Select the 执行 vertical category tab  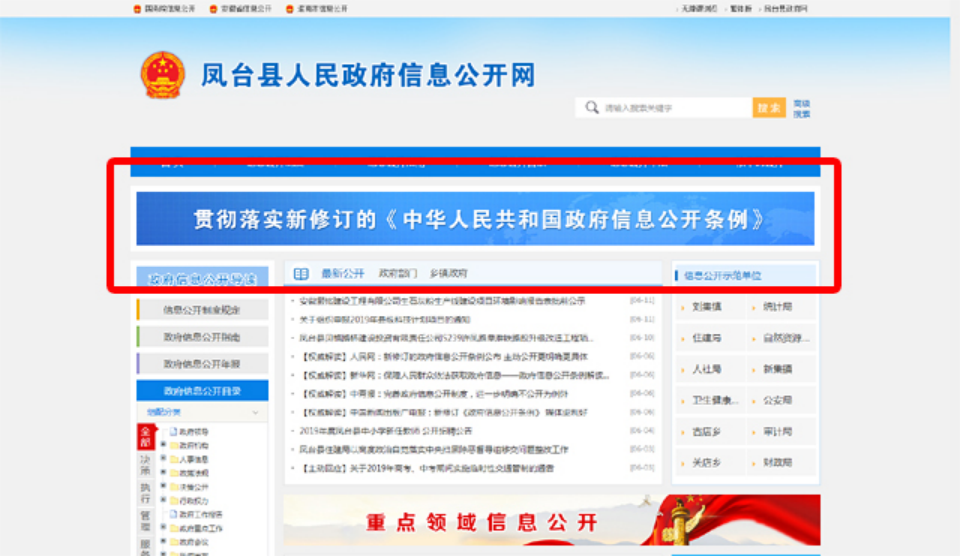tap(144, 493)
